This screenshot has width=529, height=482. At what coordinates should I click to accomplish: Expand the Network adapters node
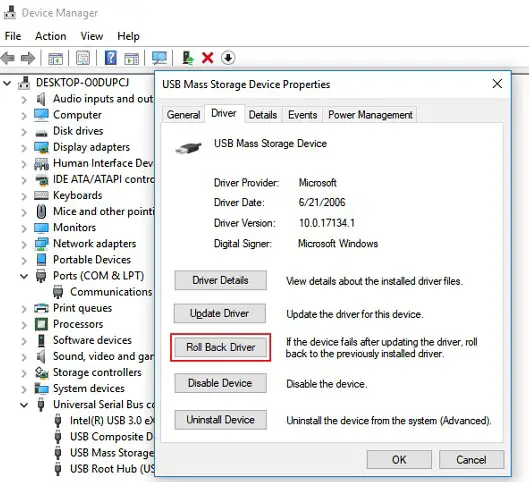pyautogui.click(x=24, y=244)
